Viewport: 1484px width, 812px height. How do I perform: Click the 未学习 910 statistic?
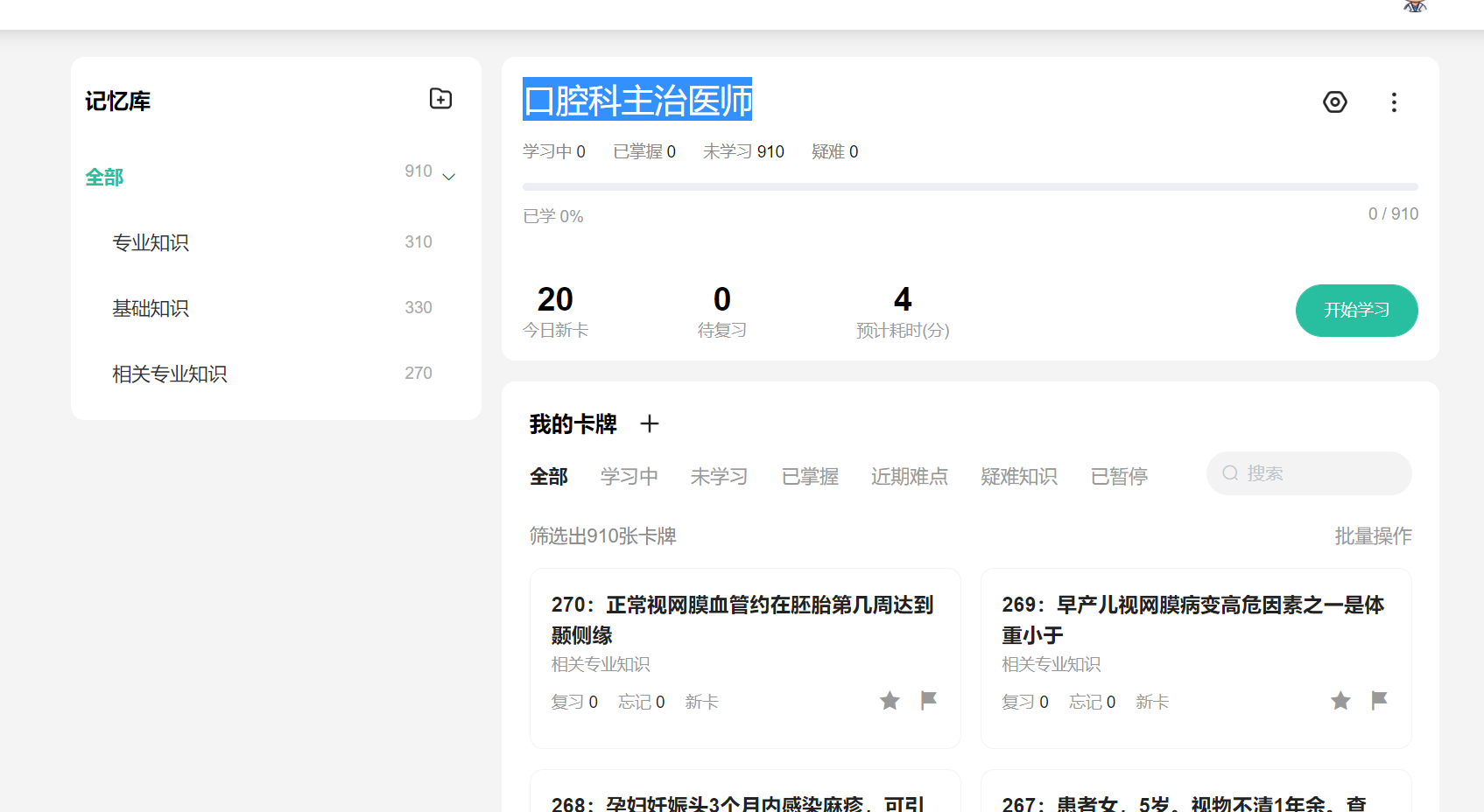[x=743, y=152]
